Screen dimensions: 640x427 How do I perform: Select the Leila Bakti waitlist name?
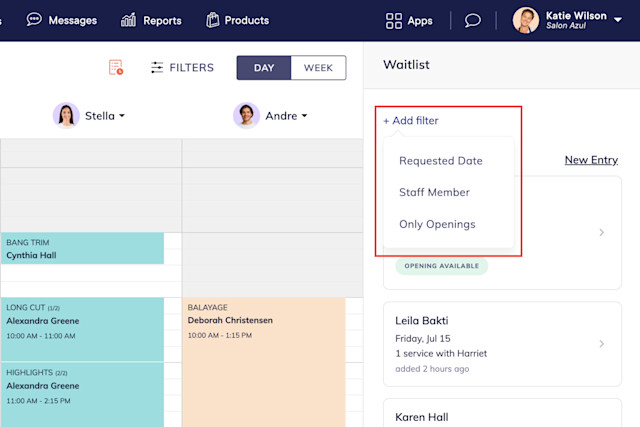tap(422, 320)
